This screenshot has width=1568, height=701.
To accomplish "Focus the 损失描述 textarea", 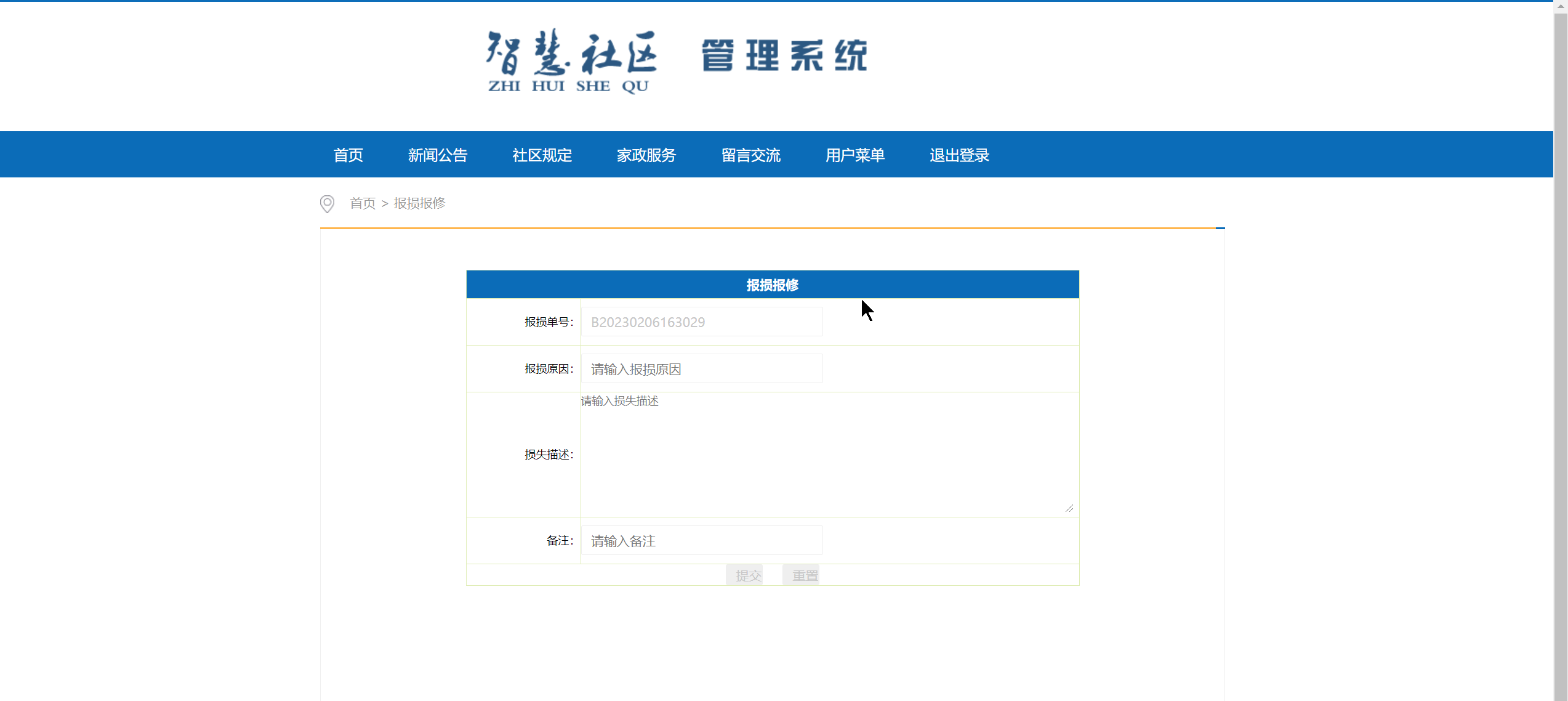I will 827,453.
